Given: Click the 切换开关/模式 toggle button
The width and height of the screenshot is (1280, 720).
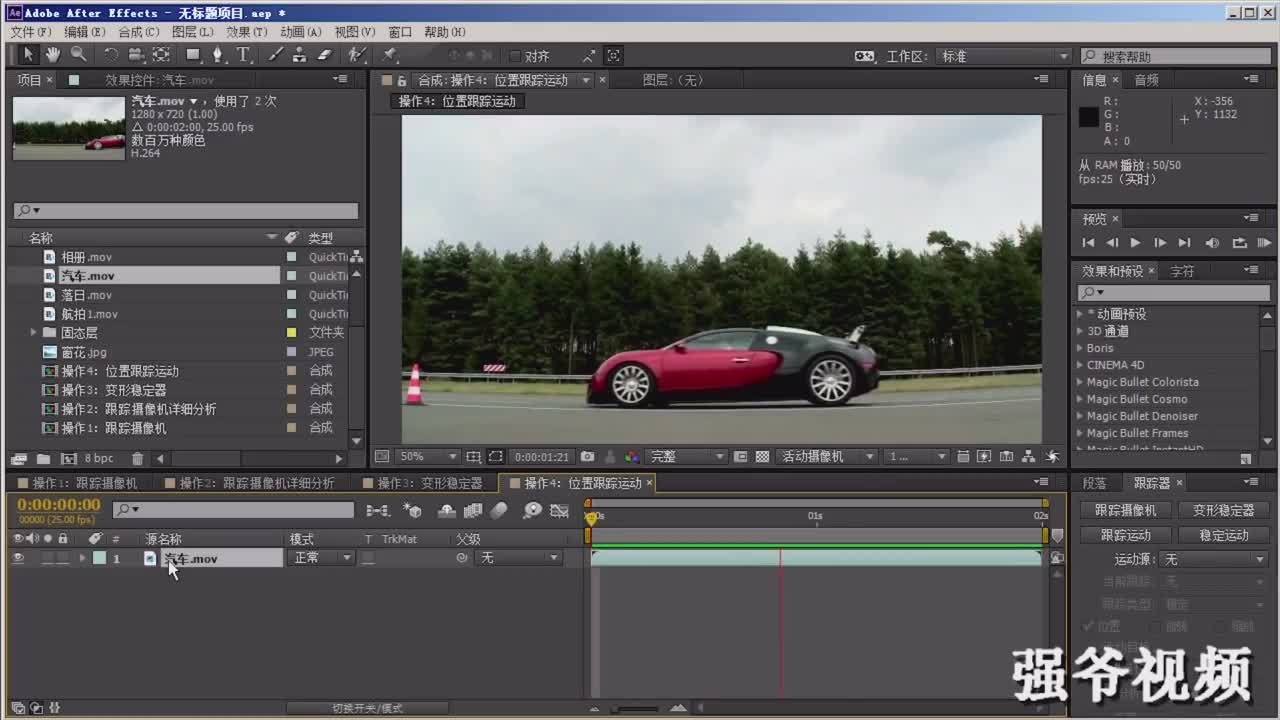Looking at the screenshot, I should coord(368,708).
